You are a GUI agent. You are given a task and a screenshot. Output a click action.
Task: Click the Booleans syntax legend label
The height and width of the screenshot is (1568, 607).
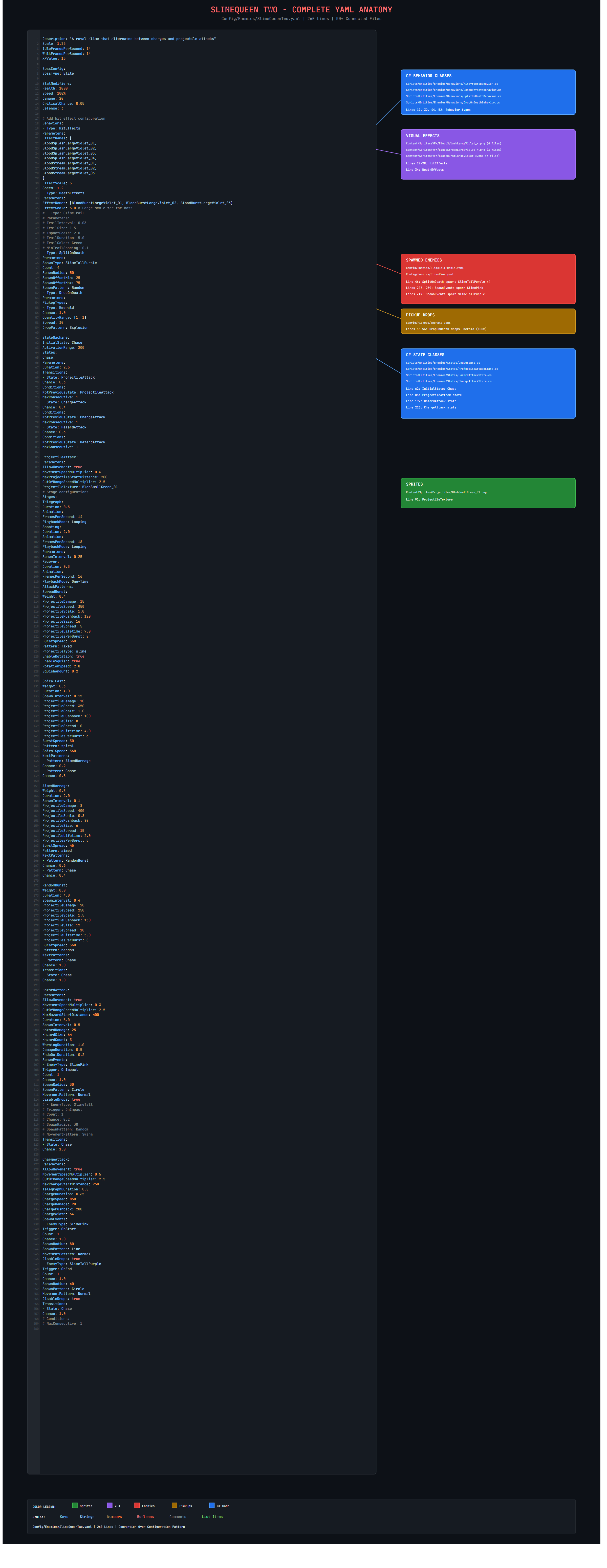(145, 1517)
